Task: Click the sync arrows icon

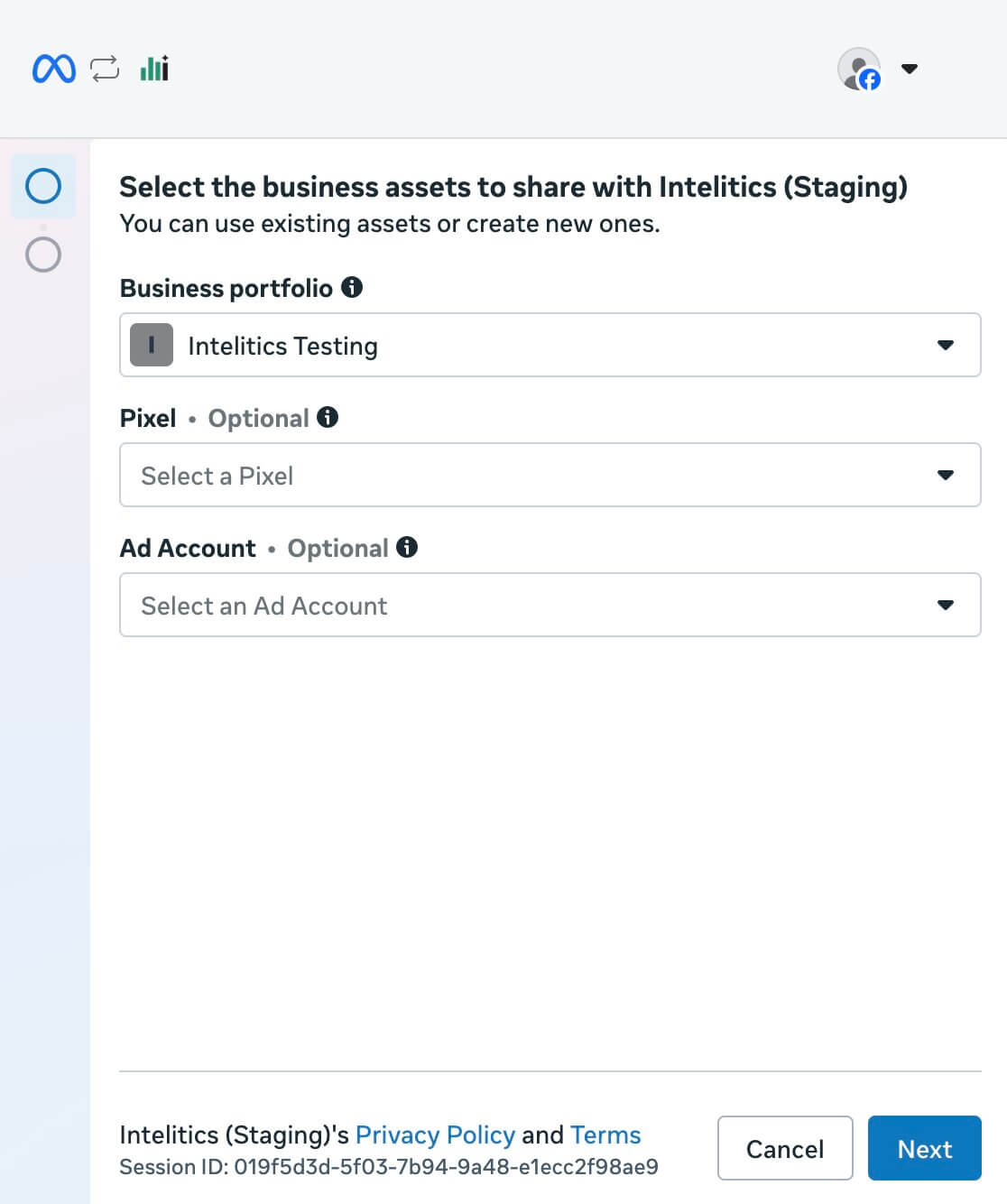Action: (x=105, y=69)
